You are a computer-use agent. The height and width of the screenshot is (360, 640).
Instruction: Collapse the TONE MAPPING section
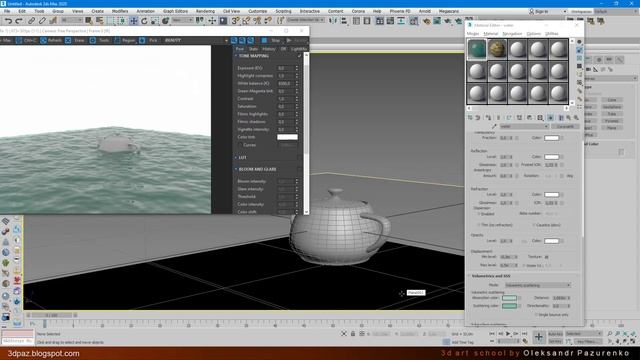coord(236,56)
